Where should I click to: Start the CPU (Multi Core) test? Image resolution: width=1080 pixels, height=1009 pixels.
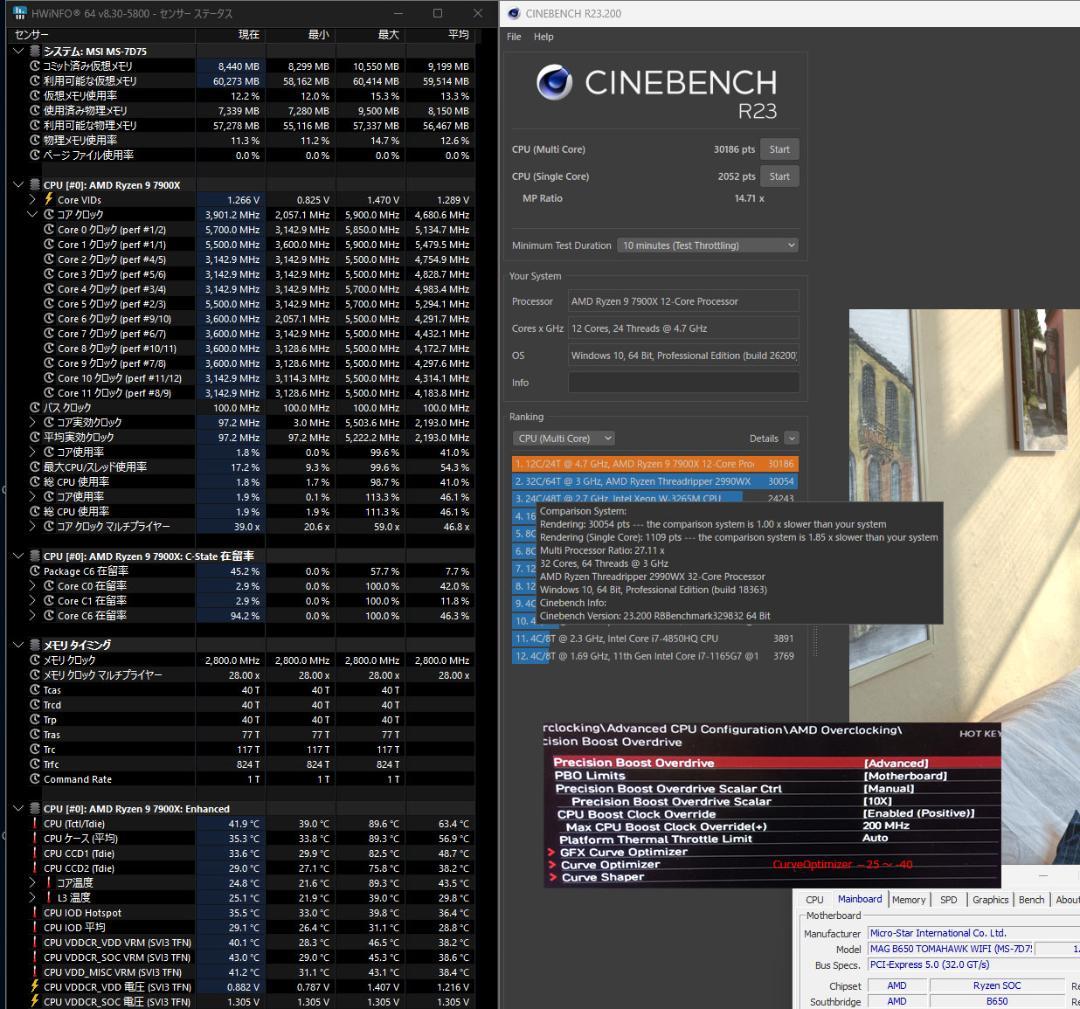780,149
